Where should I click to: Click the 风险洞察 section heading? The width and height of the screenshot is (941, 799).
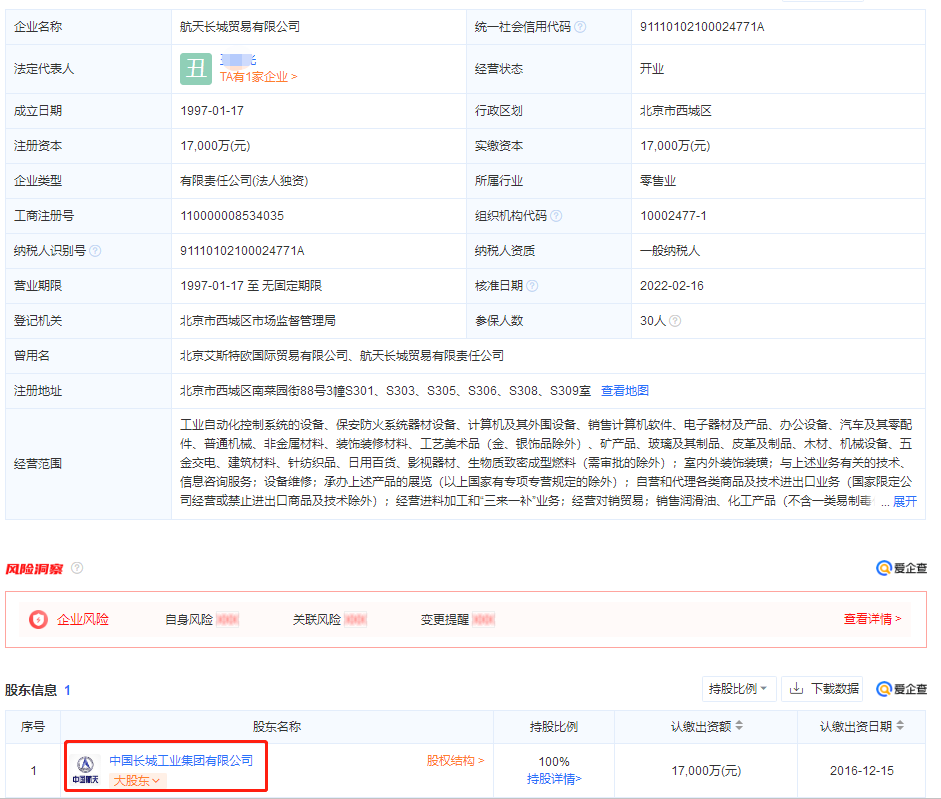[34, 569]
